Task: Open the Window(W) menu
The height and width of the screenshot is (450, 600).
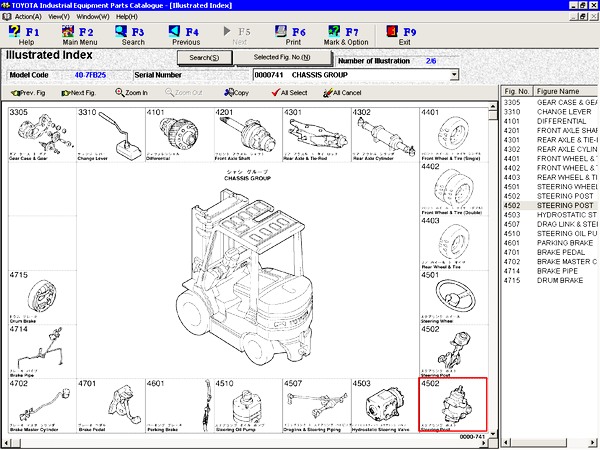Action: pos(93,17)
